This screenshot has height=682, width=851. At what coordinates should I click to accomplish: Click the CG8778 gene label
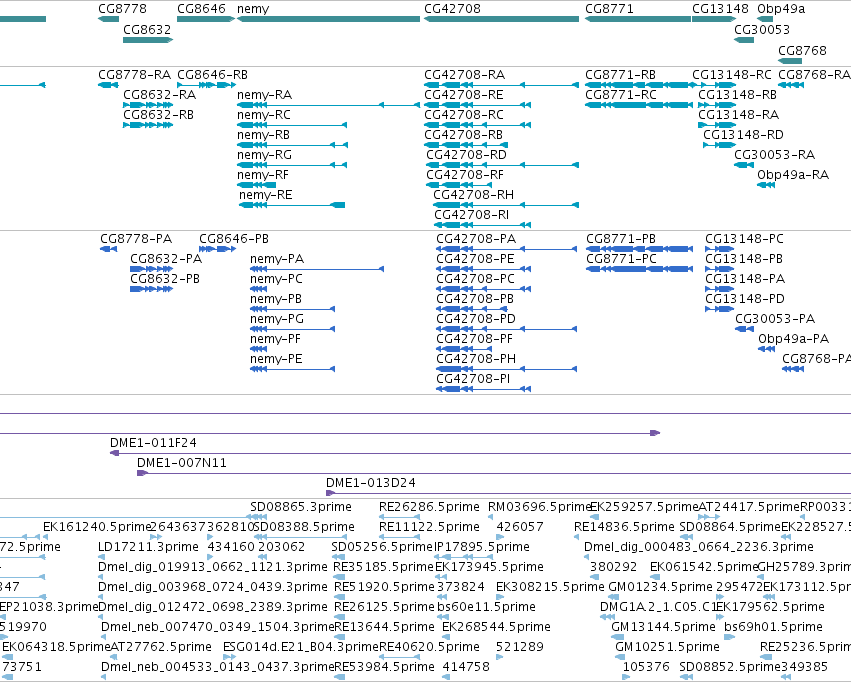point(122,9)
